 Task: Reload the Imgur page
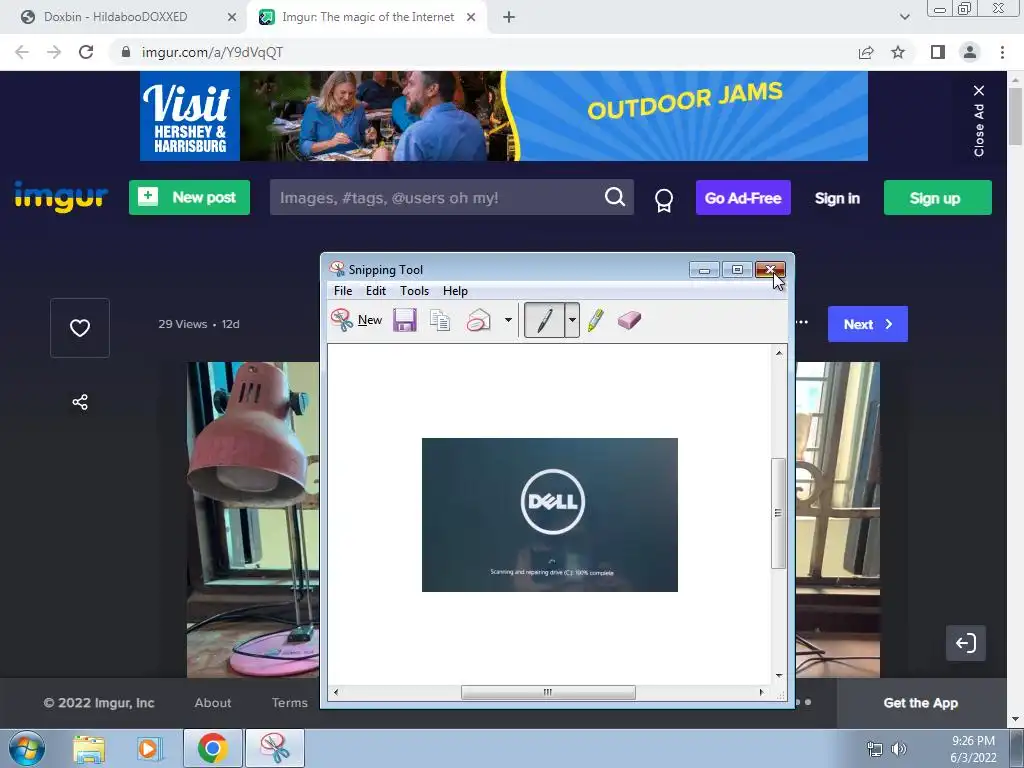86,52
